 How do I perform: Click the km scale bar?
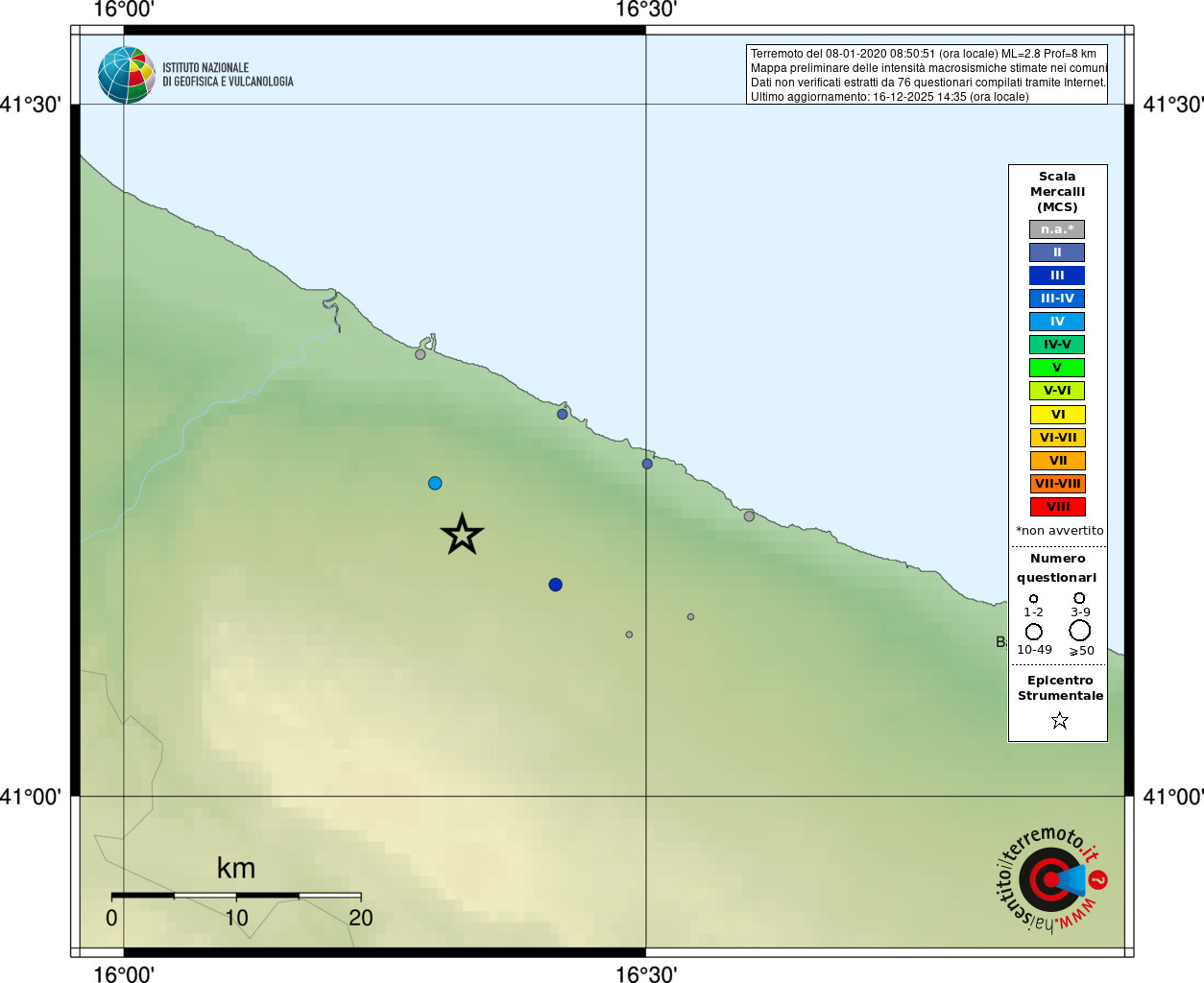(x=236, y=896)
